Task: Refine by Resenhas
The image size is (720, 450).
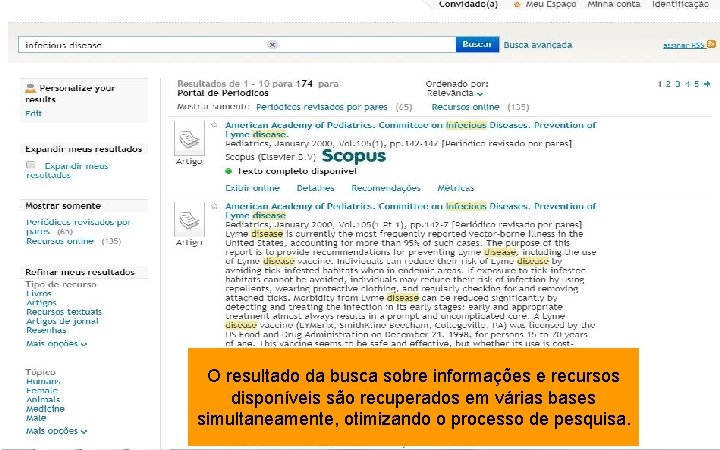Action: coord(46,330)
